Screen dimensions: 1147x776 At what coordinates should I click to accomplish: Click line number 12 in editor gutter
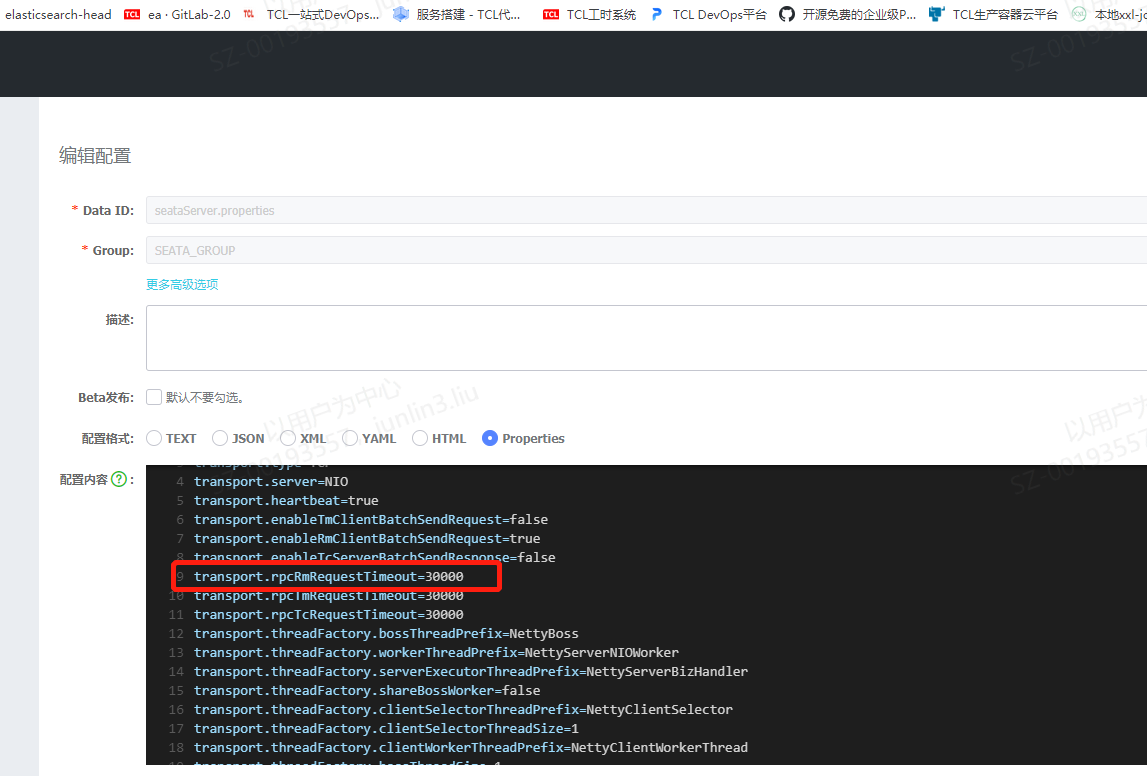(x=176, y=633)
